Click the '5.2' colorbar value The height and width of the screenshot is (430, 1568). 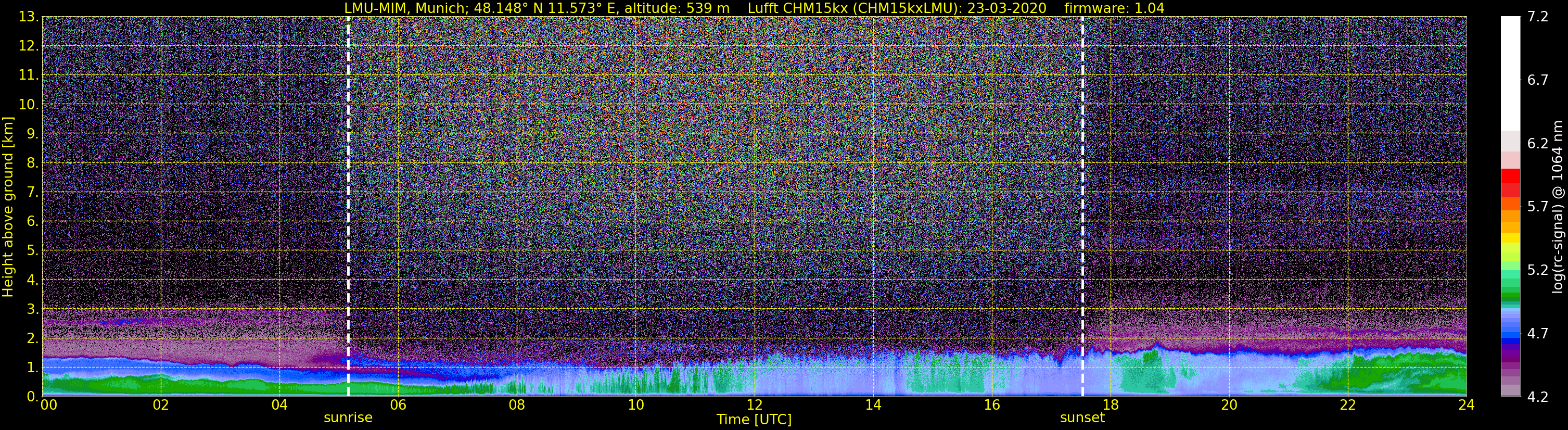click(x=1538, y=270)
